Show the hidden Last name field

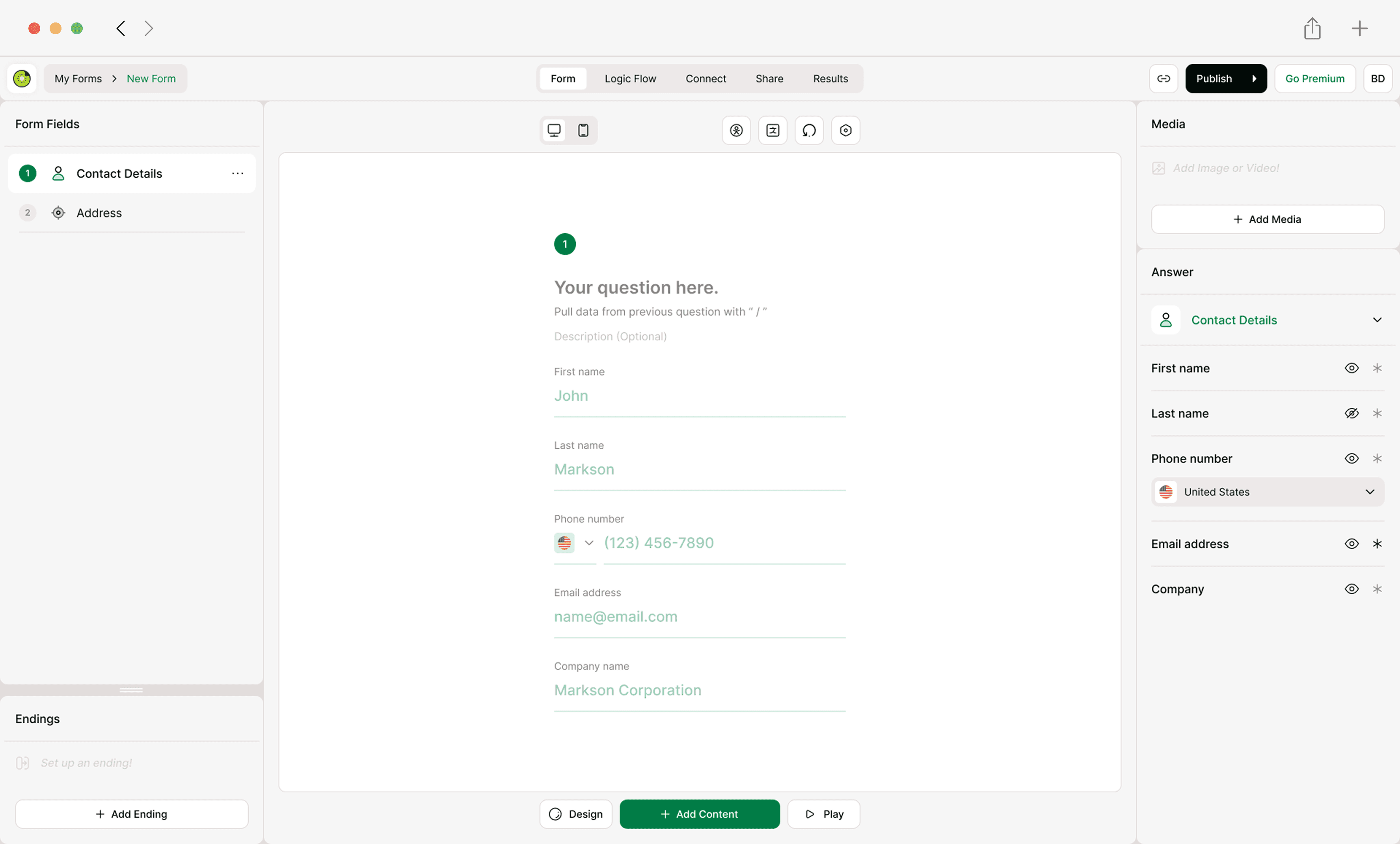(1352, 413)
